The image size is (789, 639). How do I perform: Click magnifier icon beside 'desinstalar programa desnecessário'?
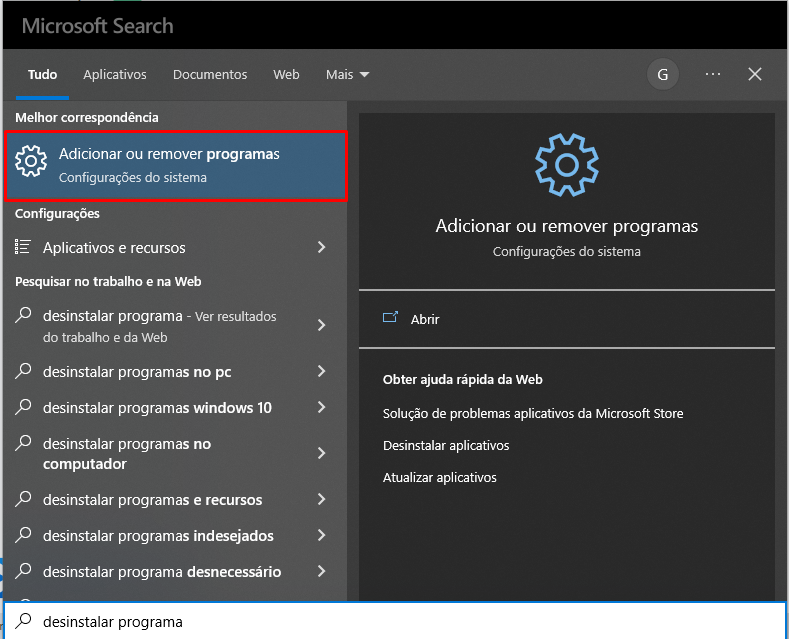coord(23,571)
